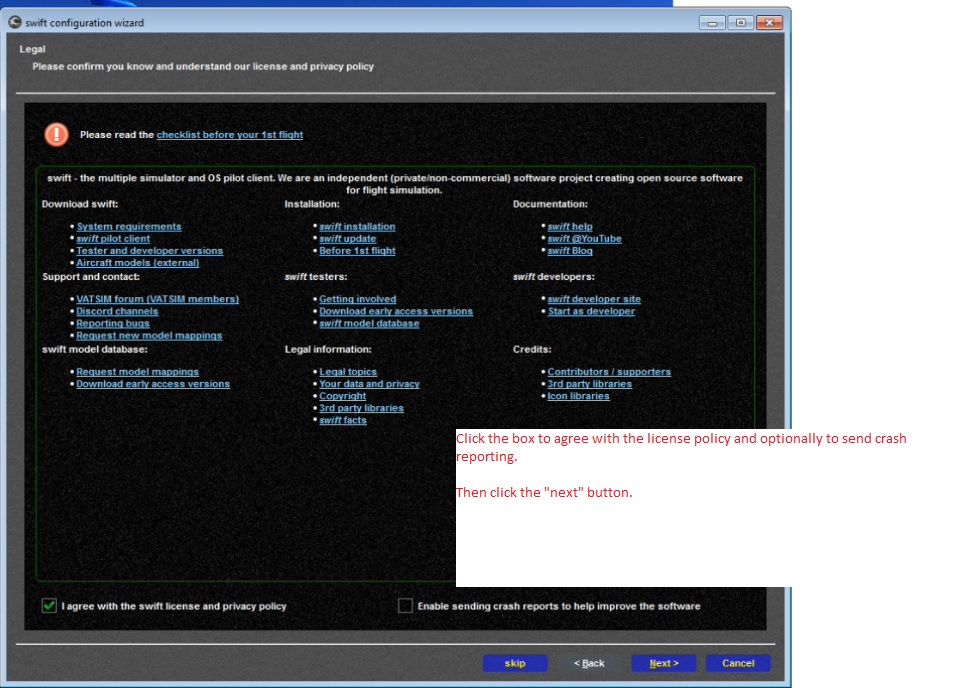The height and width of the screenshot is (688, 954).
Task: Click the Request model mappings link
Action: coord(138,372)
